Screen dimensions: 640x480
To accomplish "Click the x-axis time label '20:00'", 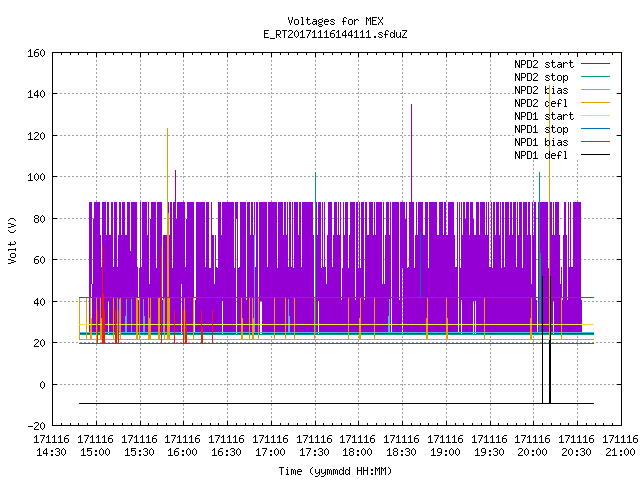I will 533,453.
